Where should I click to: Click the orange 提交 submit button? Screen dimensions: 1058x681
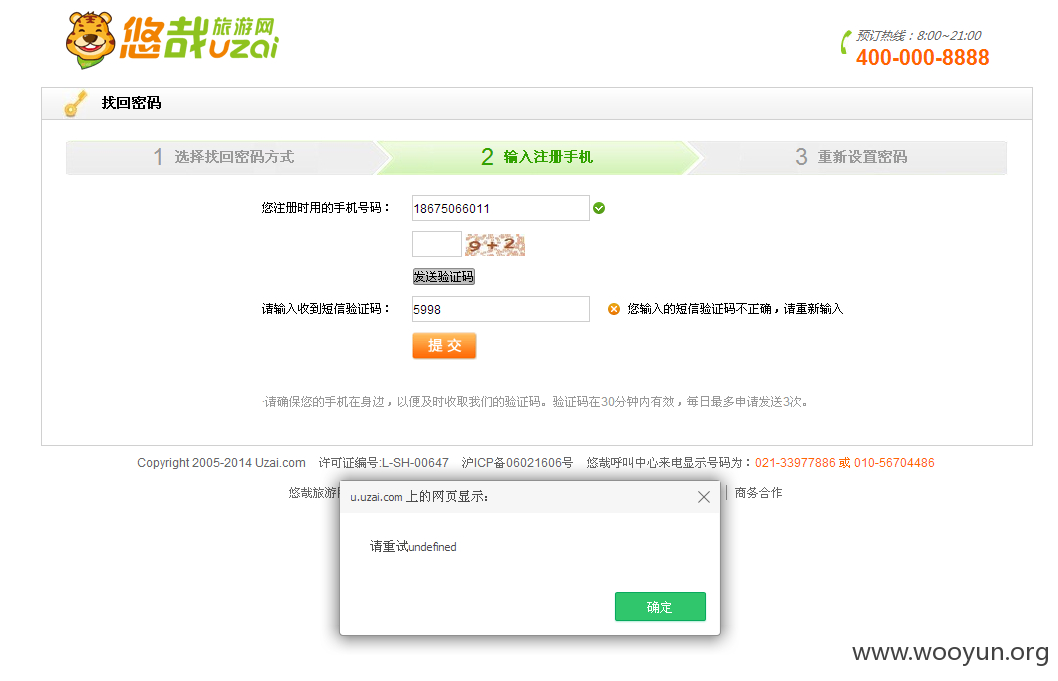(445, 346)
